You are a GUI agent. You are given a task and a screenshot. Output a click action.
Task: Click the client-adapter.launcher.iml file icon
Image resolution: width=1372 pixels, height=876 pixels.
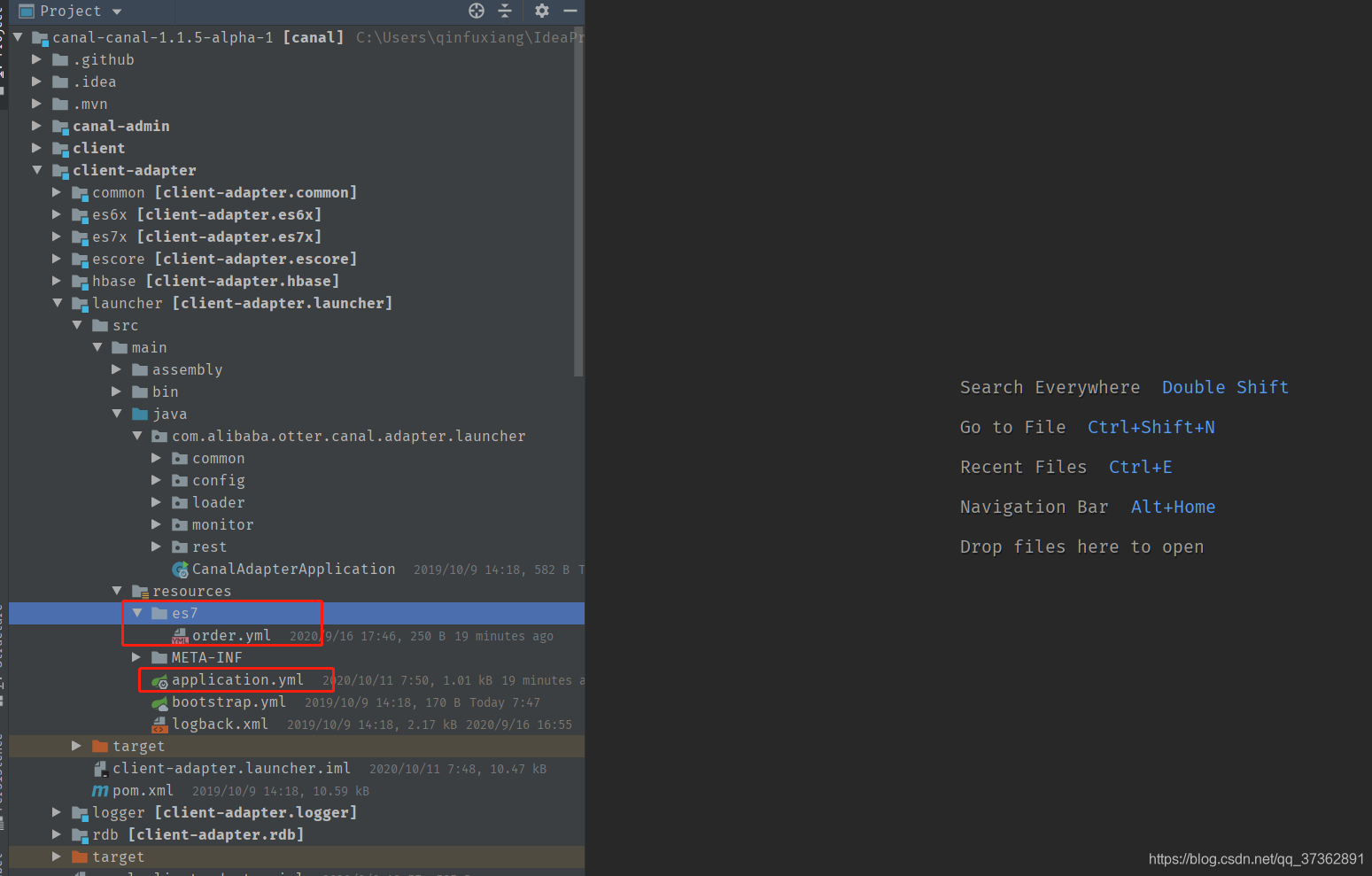pos(100,769)
